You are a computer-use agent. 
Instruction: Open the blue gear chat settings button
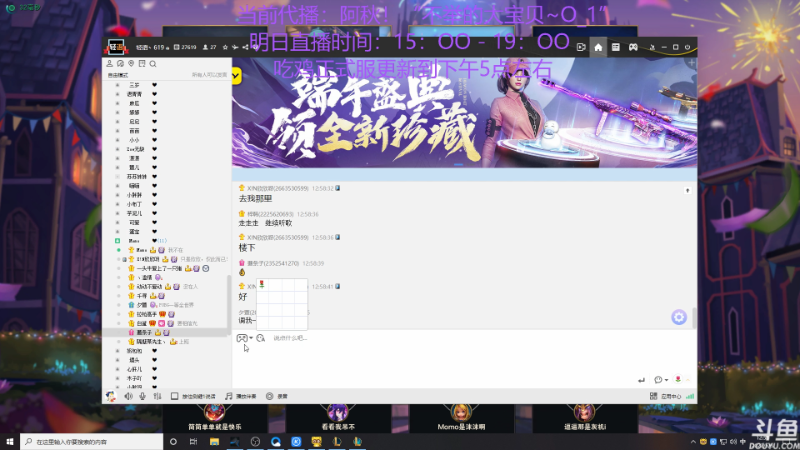click(679, 317)
